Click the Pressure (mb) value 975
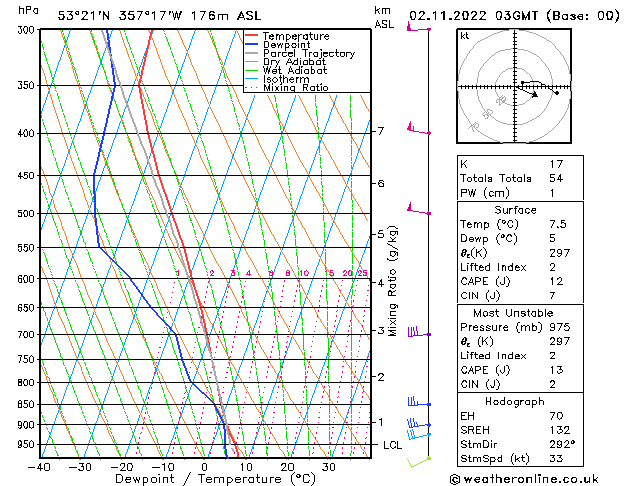 [x=560, y=327]
